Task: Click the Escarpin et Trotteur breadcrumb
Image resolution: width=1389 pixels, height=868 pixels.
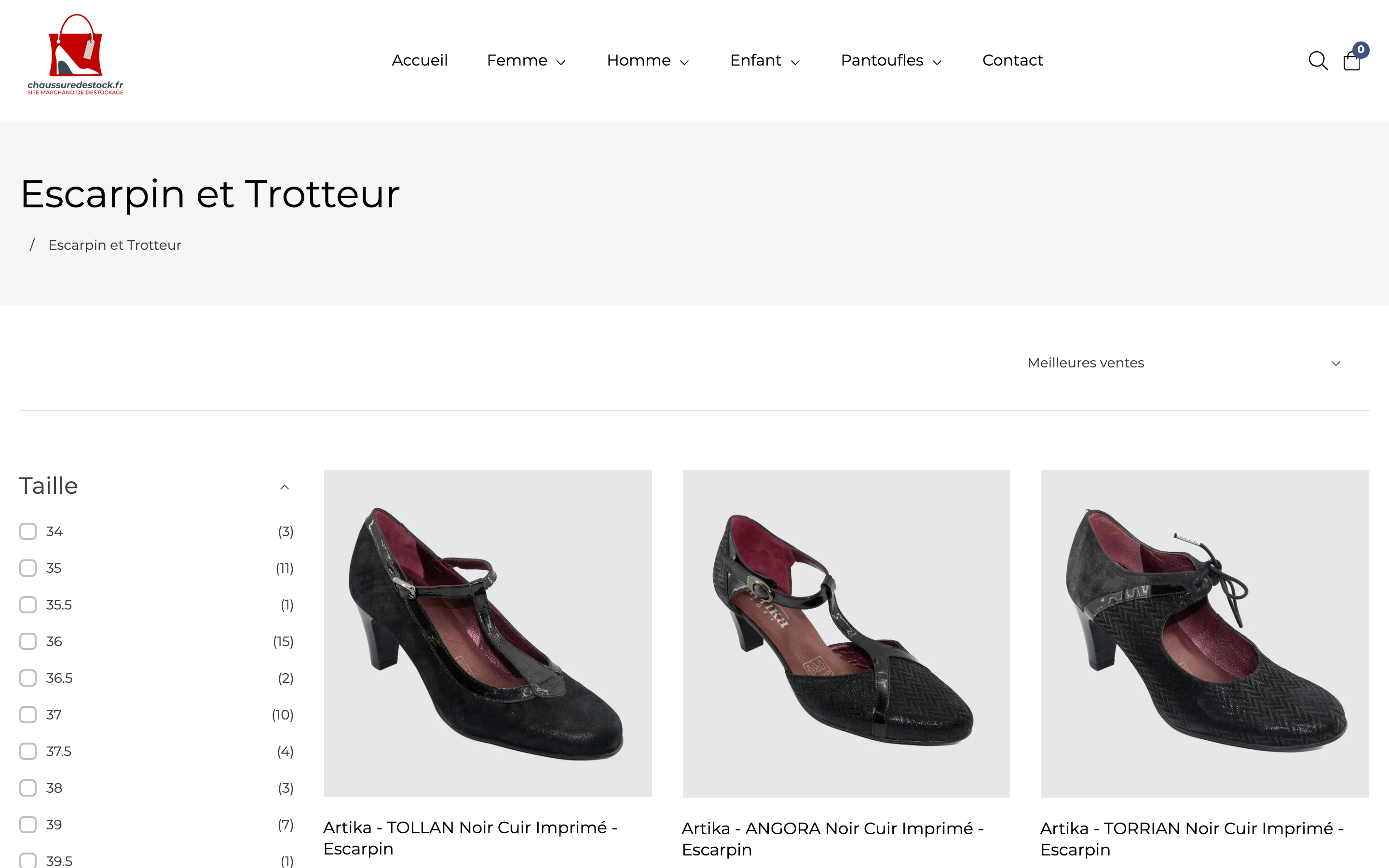Action: coord(115,245)
